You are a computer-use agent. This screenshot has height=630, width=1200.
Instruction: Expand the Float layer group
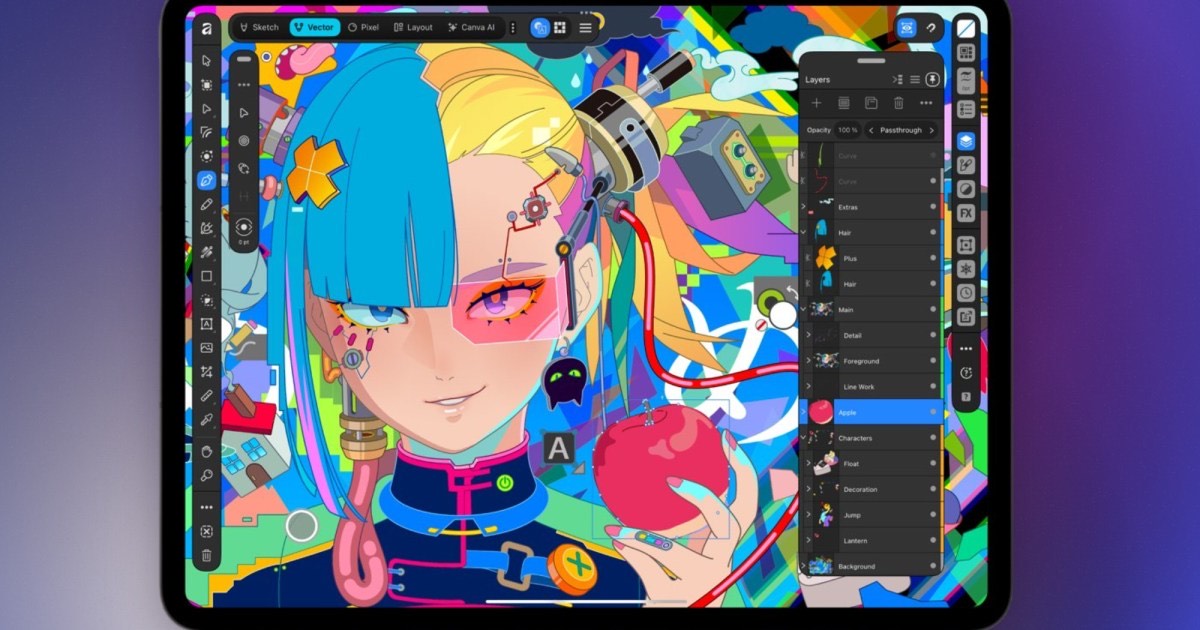point(808,464)
